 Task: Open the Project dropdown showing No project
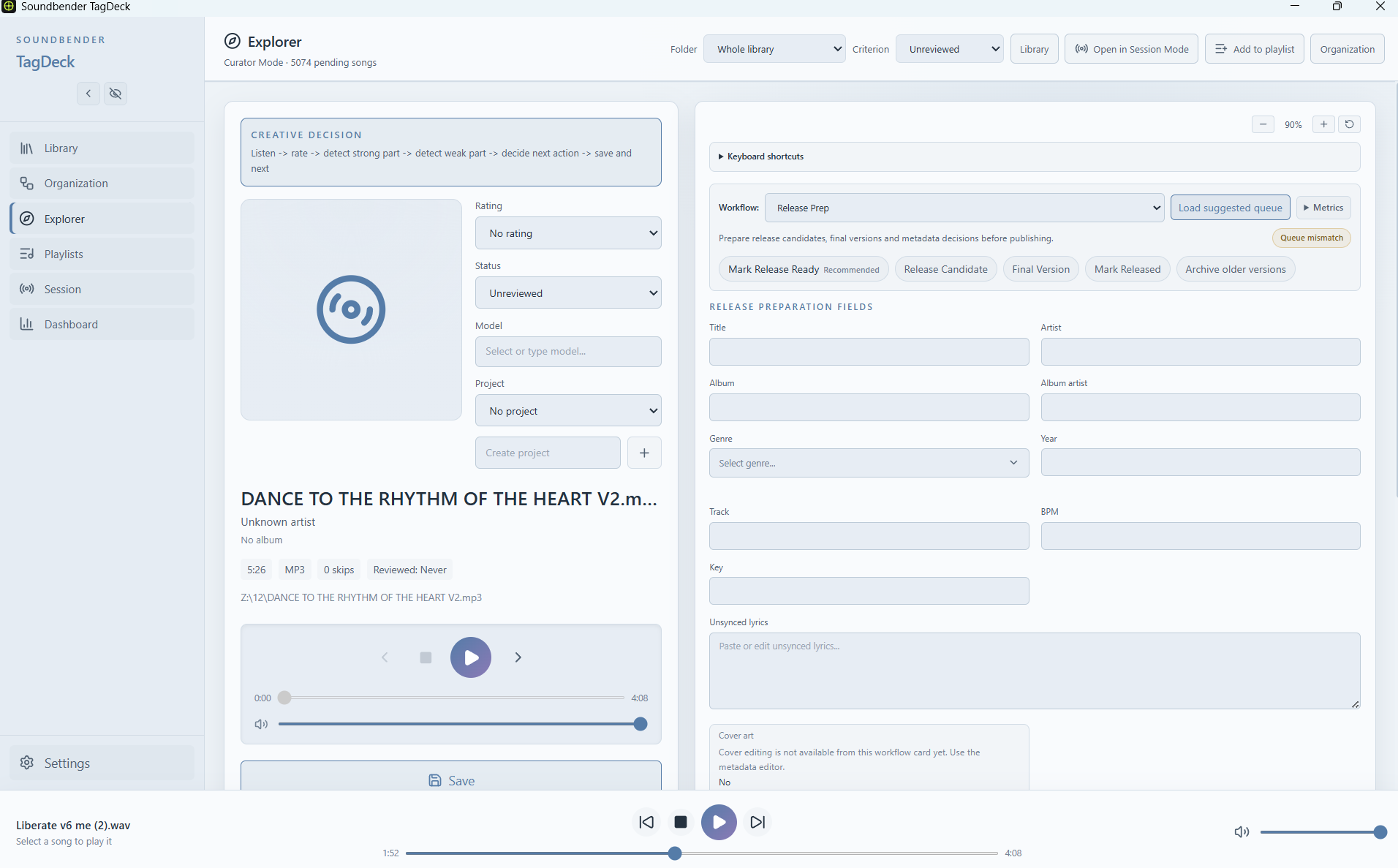568,411
